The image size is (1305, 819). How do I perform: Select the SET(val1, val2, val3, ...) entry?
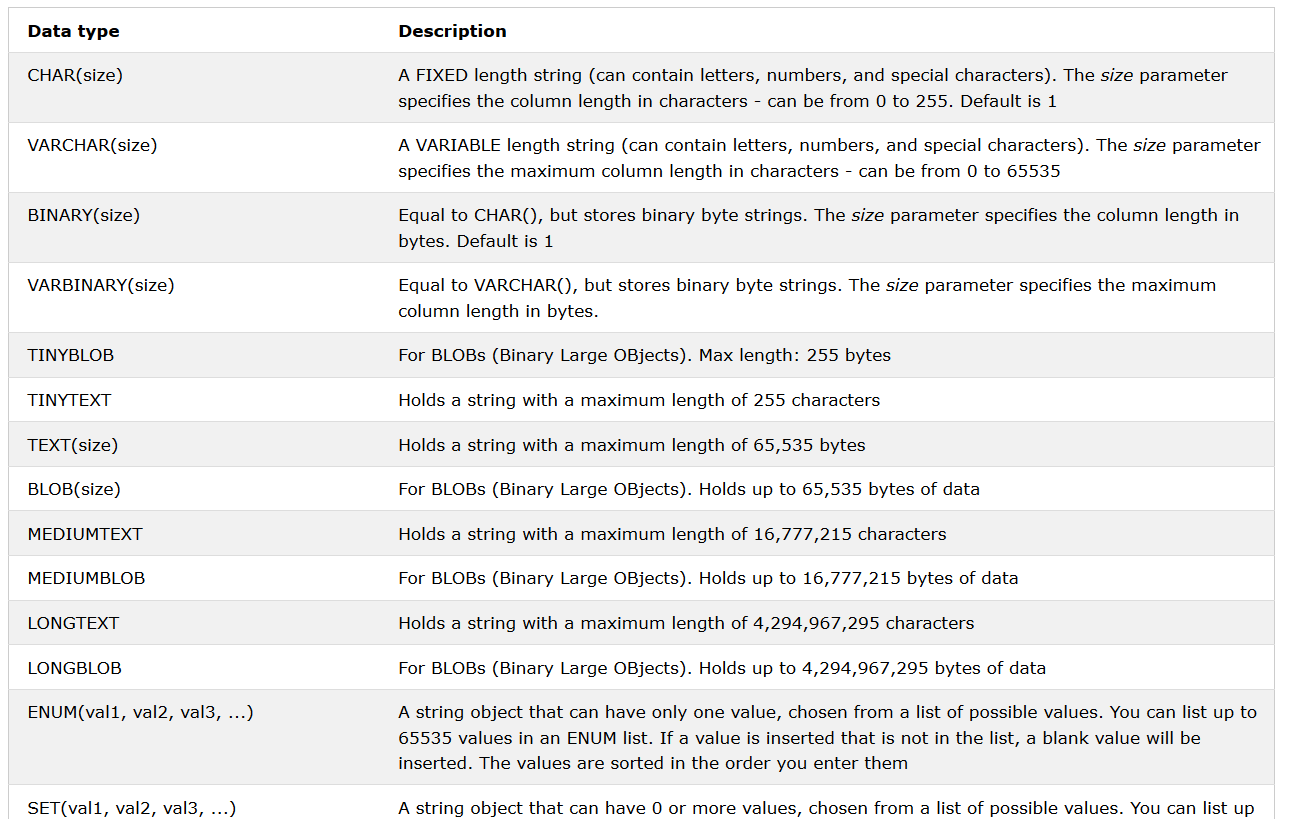(x=132, y=808)
